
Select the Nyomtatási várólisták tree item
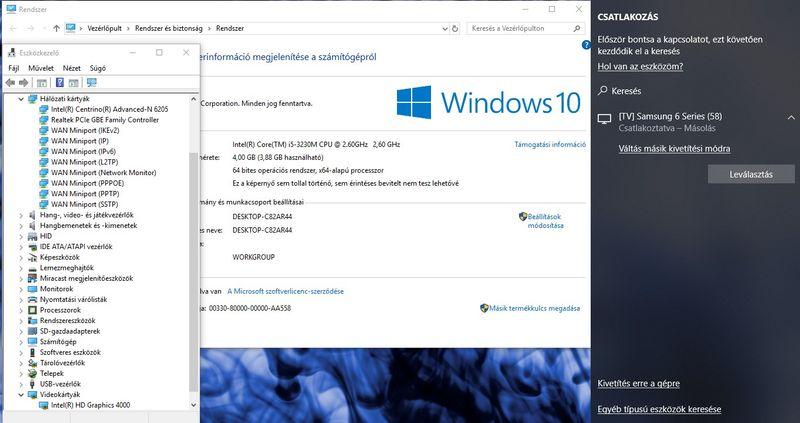point(73,300)
